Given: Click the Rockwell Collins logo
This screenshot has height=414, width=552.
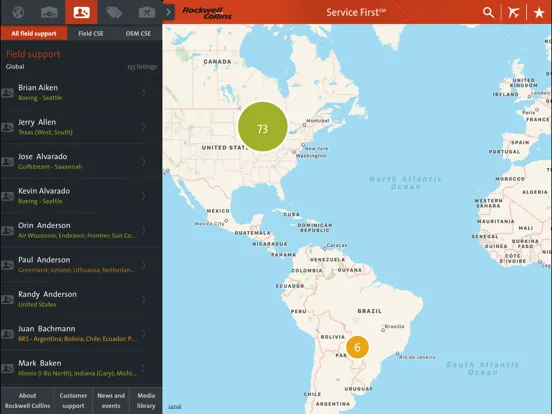Looking at the screenshot, I should point(207,13).
